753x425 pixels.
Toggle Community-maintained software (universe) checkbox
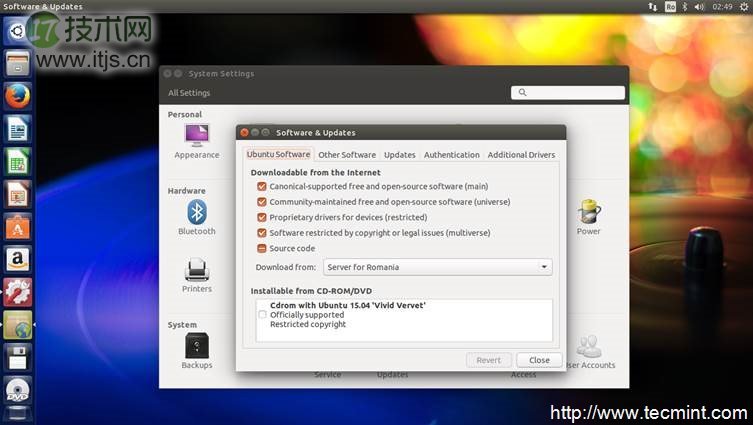[x=262, y=202]
